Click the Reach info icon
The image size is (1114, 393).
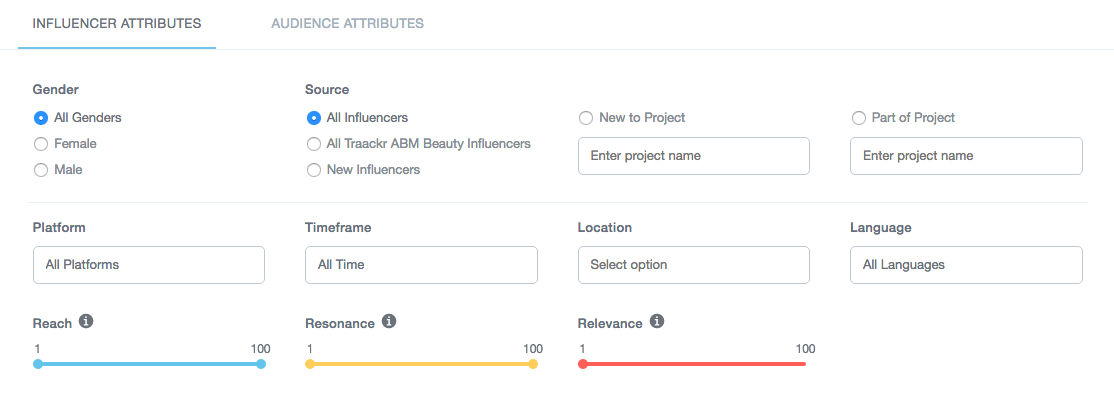[86, 322]
